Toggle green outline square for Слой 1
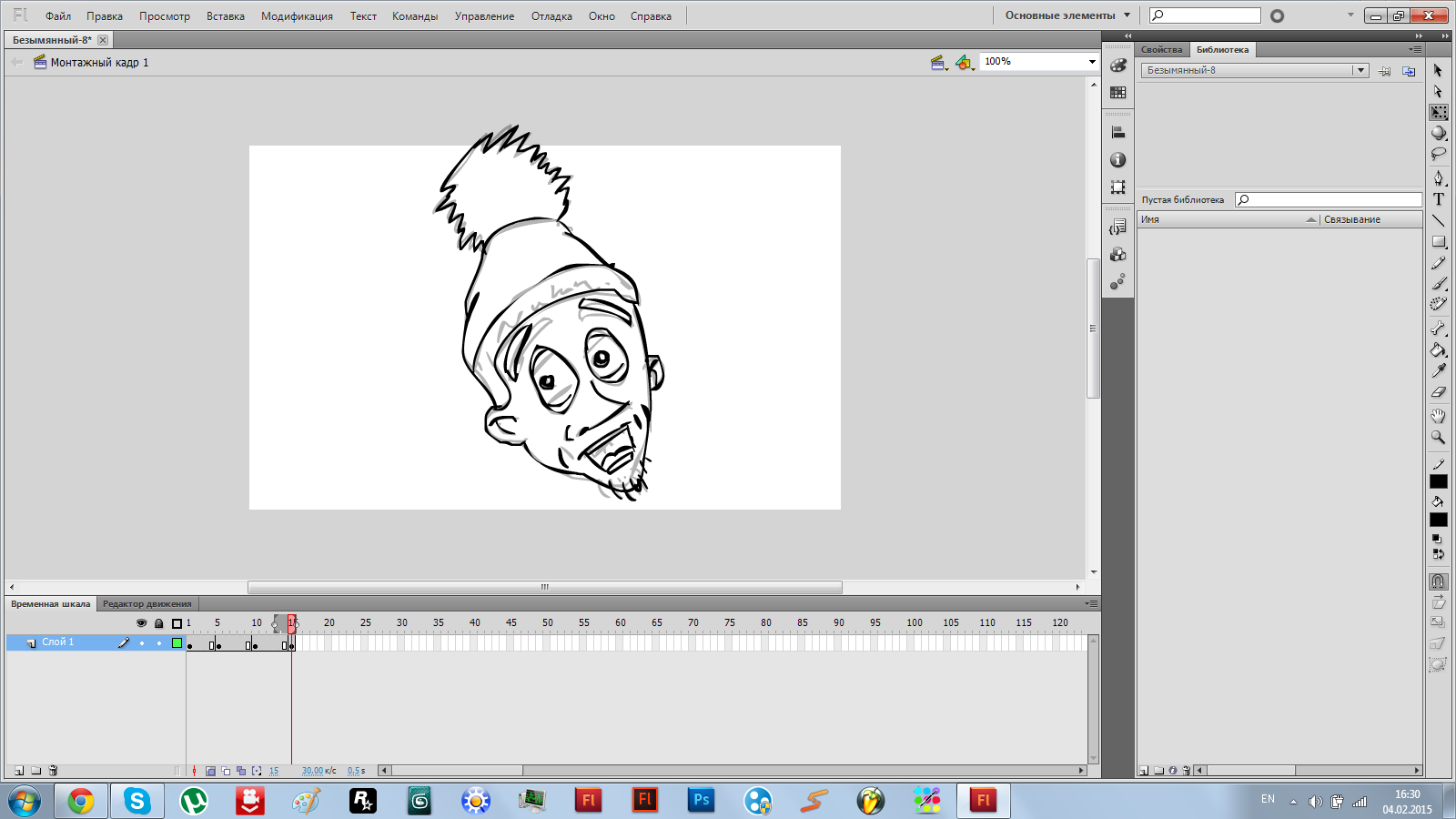Image resolution: width=1456 pixels, height=819 pixels. point(177,642)
